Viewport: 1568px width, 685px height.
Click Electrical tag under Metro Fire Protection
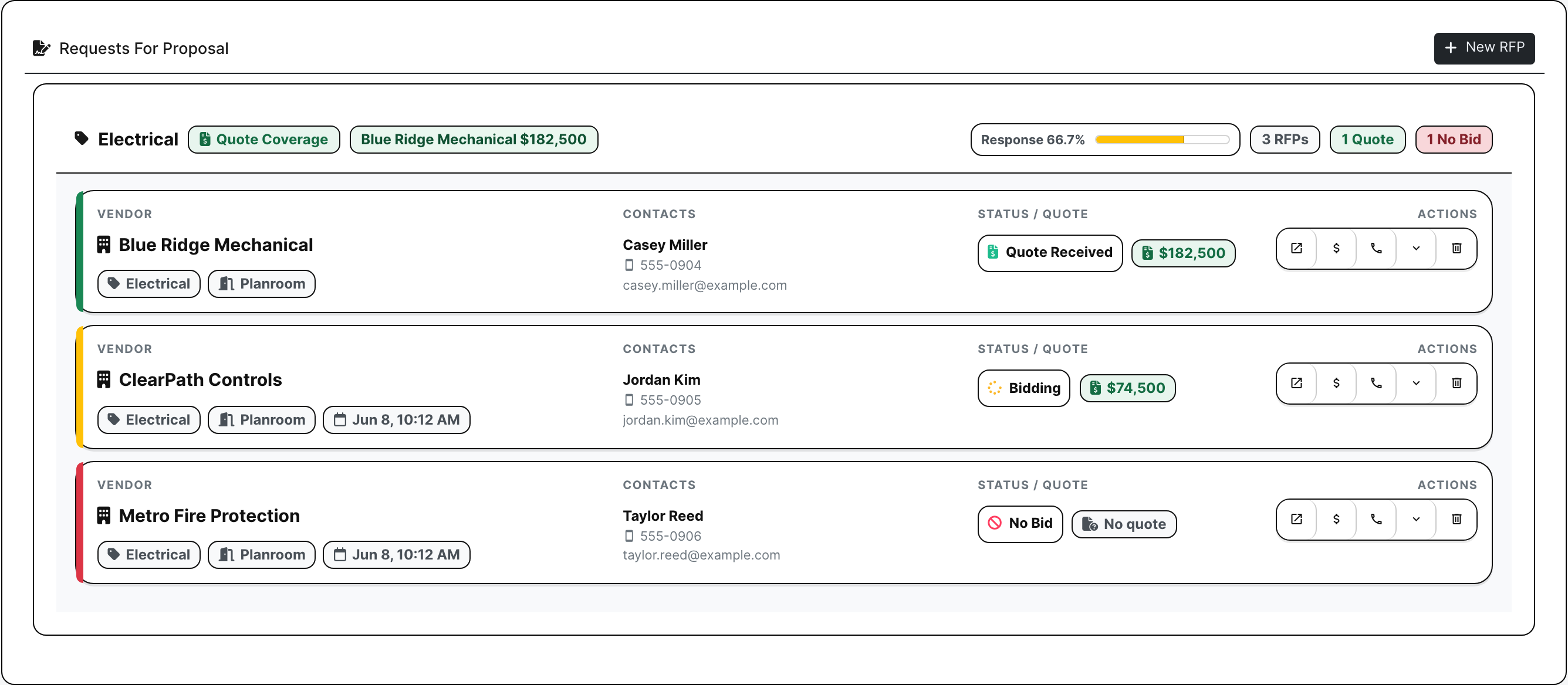(149, 555)
